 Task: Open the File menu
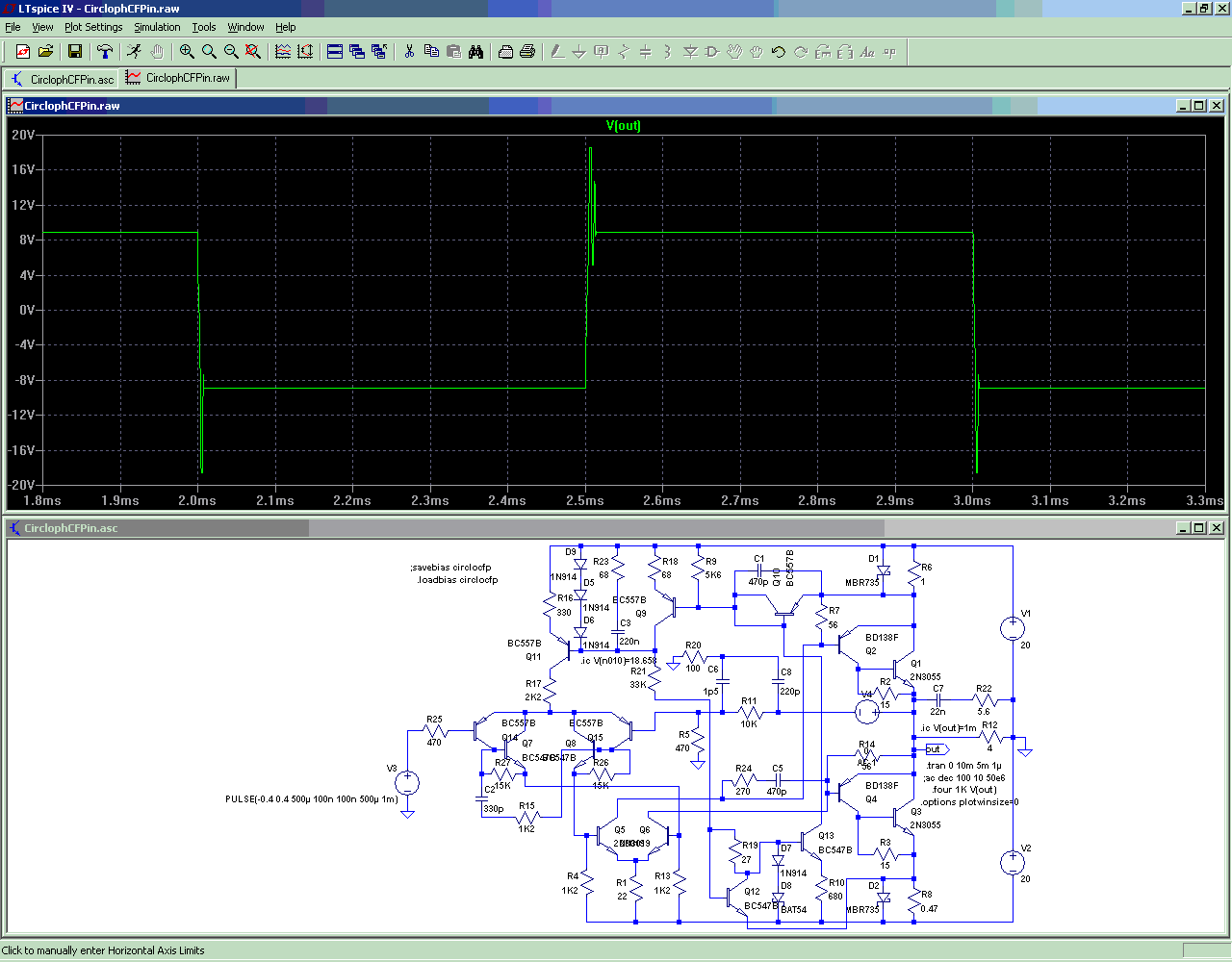coord(13,27)
